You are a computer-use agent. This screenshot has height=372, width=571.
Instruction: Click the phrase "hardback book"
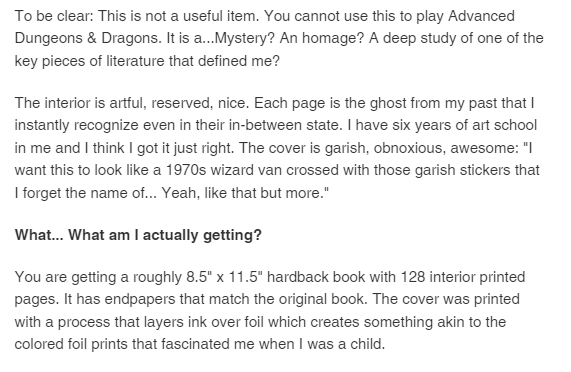[x=316, y=277]
